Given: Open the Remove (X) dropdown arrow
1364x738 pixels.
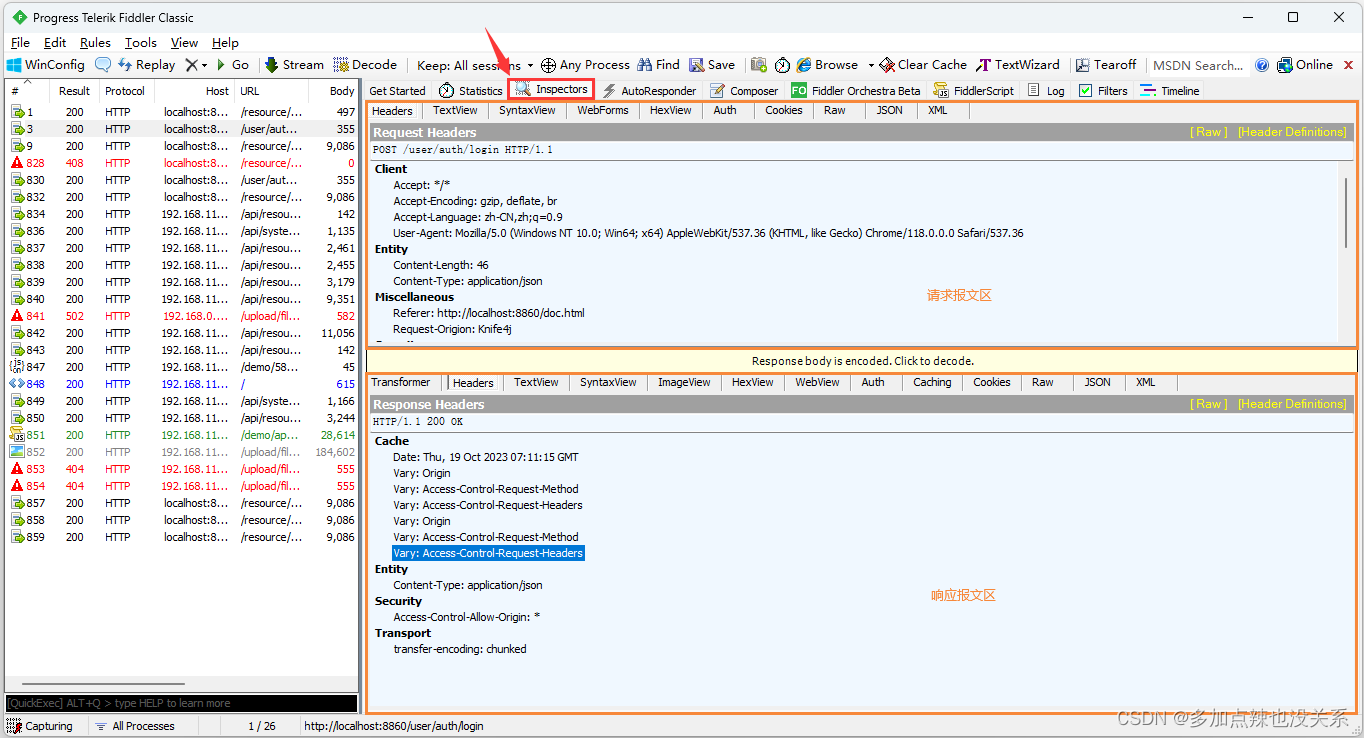Looking at the screenshot, I should pyautogui.click(x=205, y=65).
